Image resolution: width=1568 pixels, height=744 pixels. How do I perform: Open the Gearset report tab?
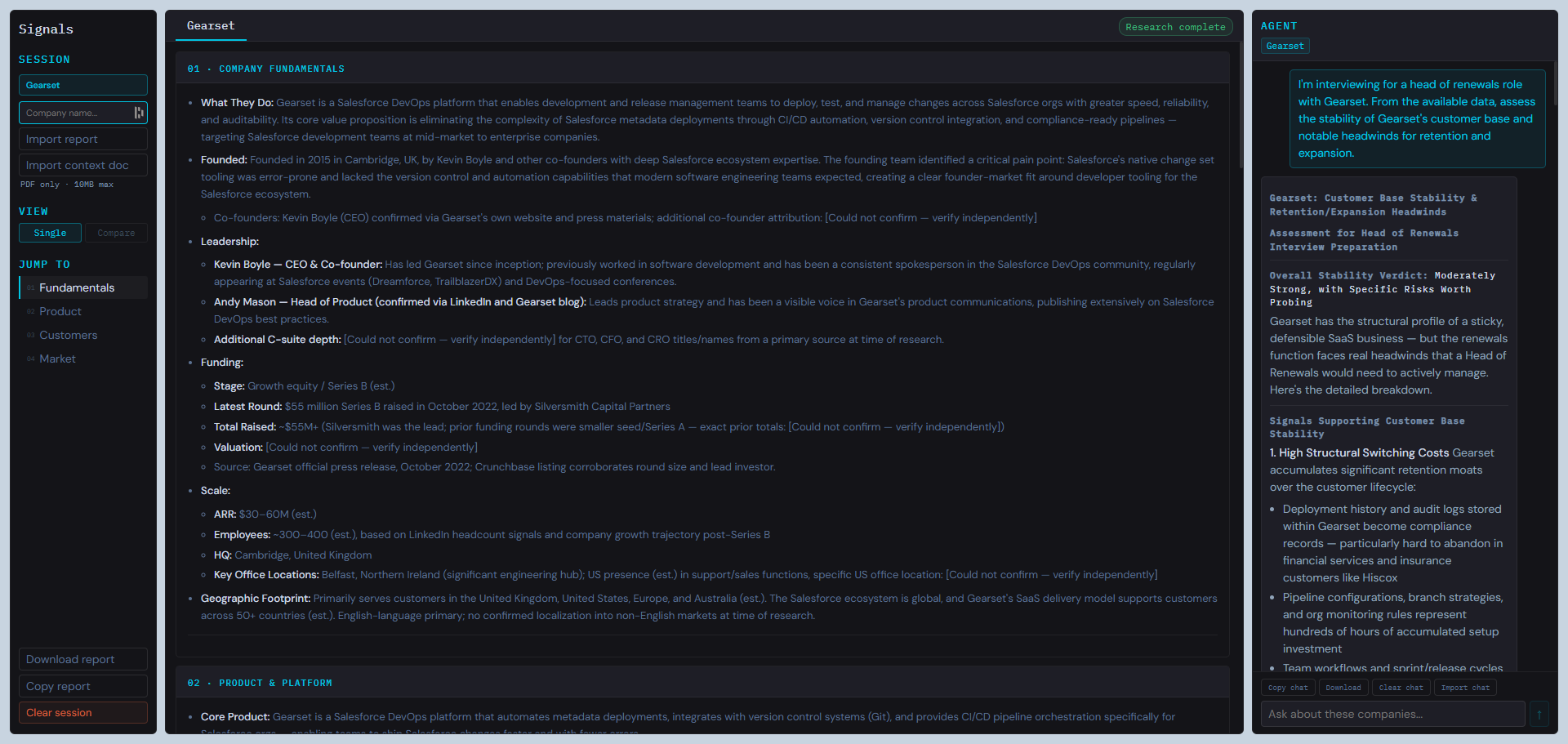pyautogui.click(x=211, y=26)
